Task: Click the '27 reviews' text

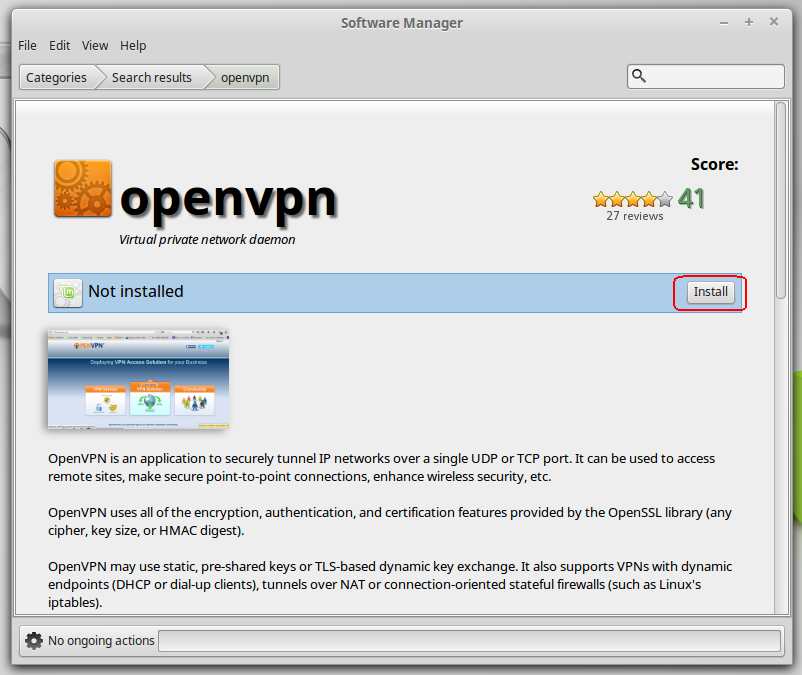Action: tap(635, 216)
